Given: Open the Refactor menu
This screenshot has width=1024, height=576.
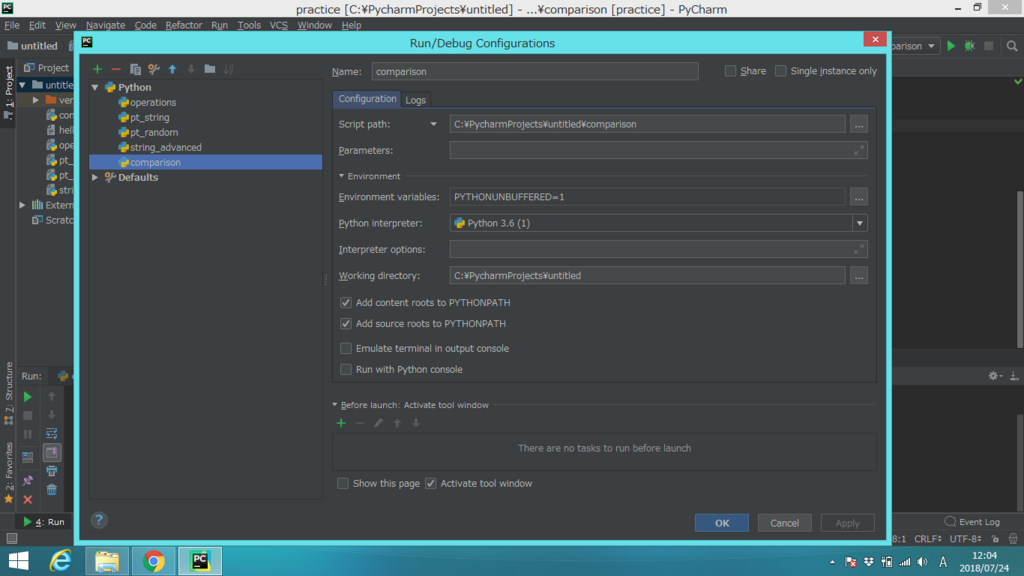Looking at the screenshot, I should [184, 25].
